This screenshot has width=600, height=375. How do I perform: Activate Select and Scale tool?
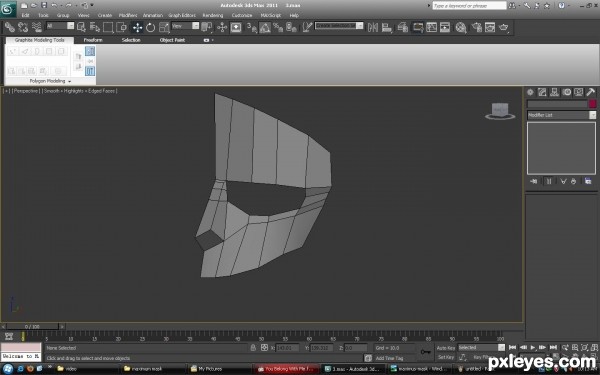tap(164, 27)
